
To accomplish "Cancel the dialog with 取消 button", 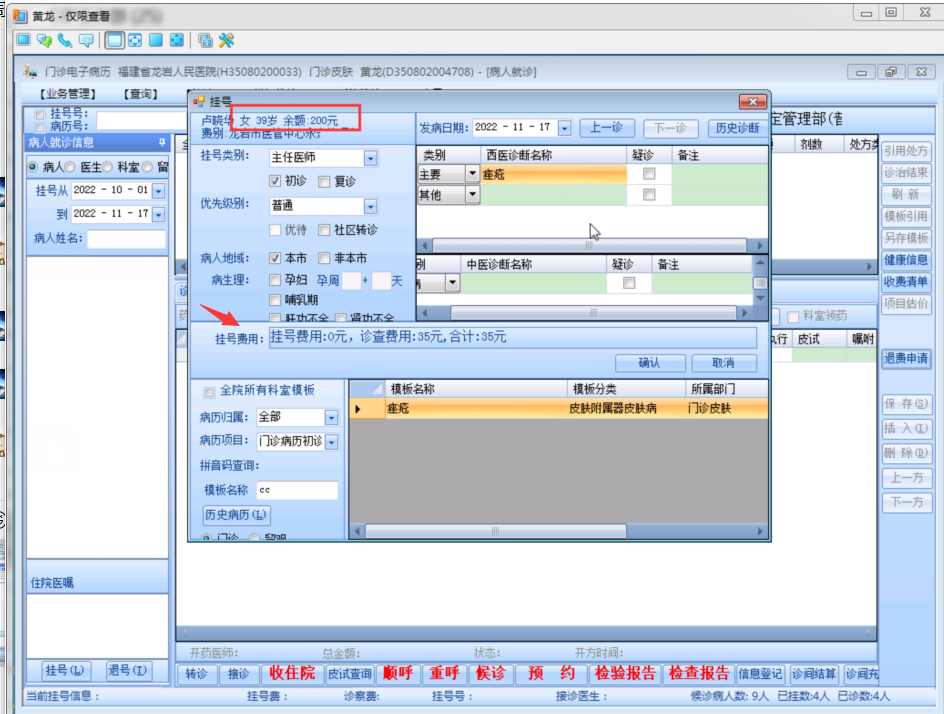I will click(x=724, y=363).
